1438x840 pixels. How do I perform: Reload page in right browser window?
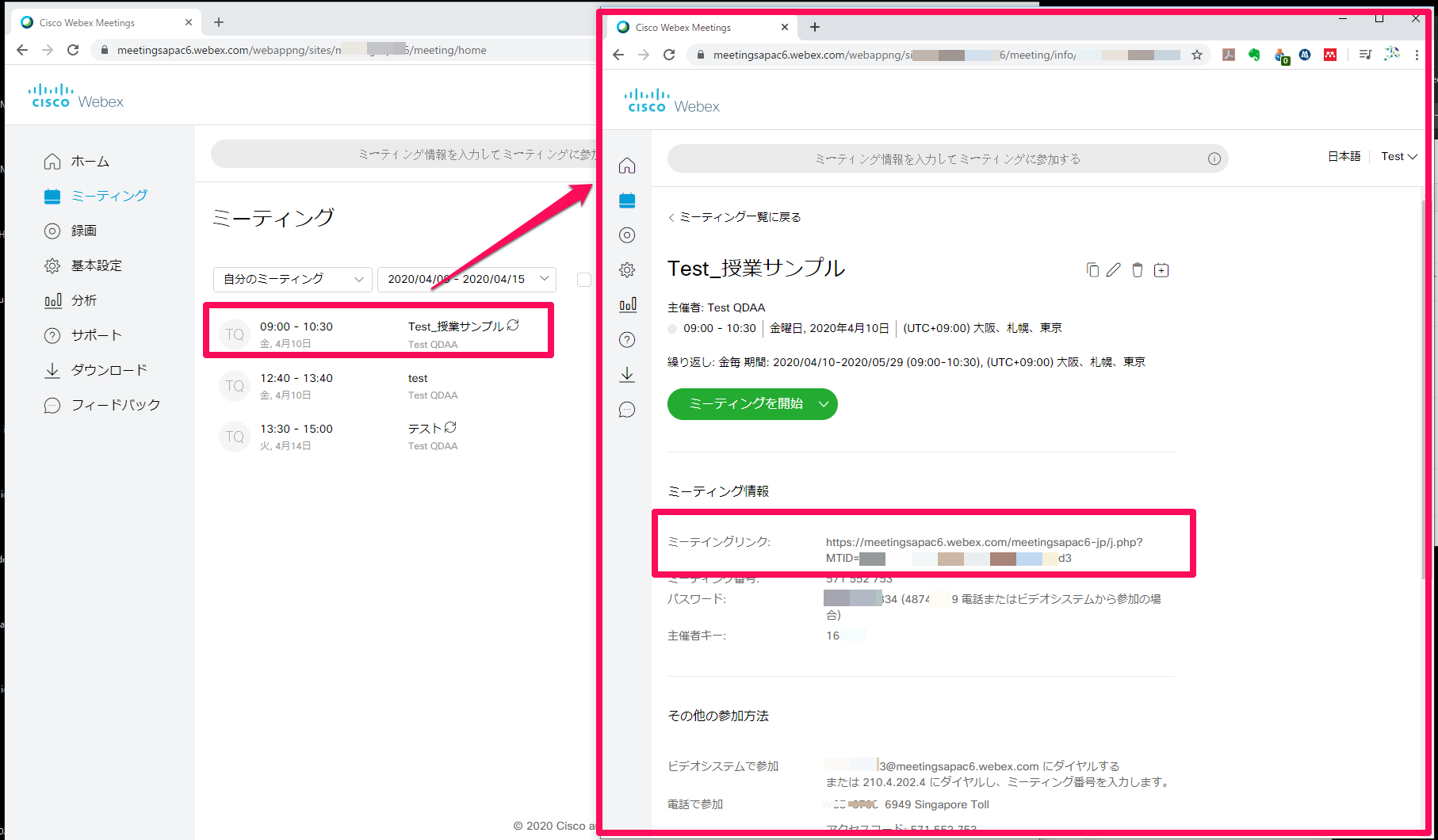point(669,55)
